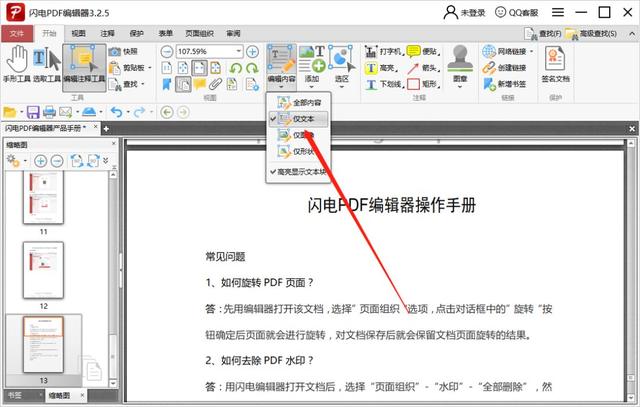Select the page 12 thumbnail

[43, 270]
